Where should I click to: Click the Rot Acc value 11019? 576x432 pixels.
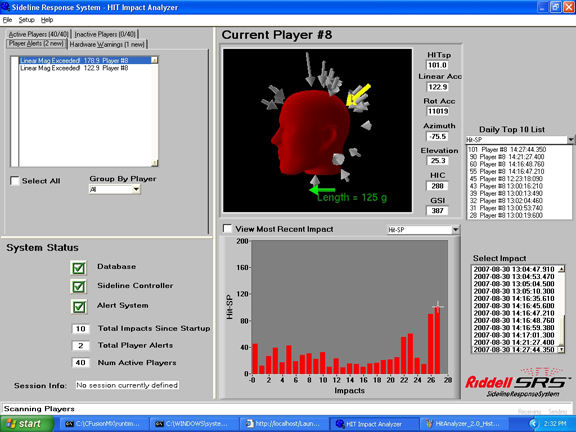coord(437,111)
